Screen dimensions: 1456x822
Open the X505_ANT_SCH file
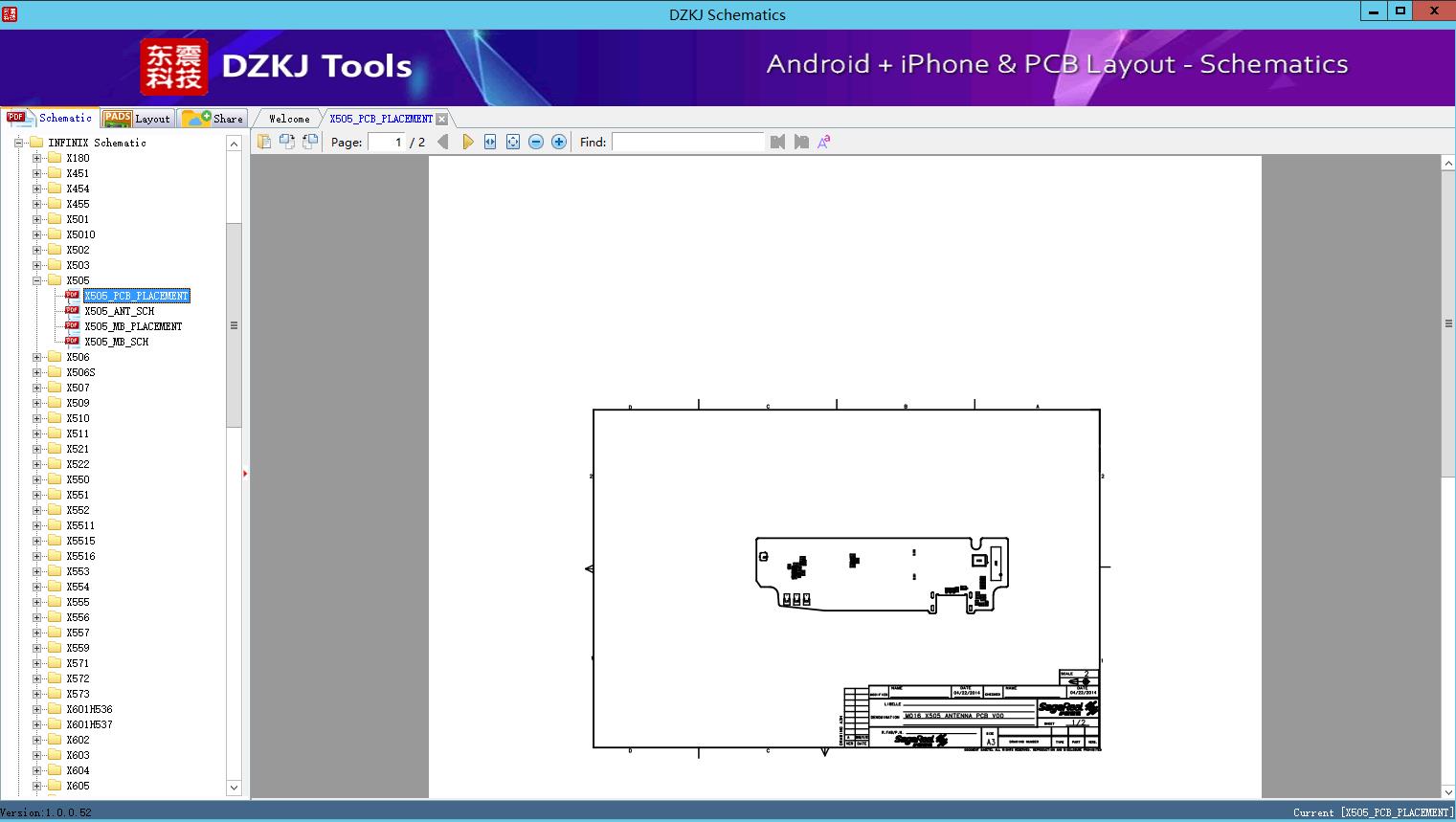click(x=119, y=311)
